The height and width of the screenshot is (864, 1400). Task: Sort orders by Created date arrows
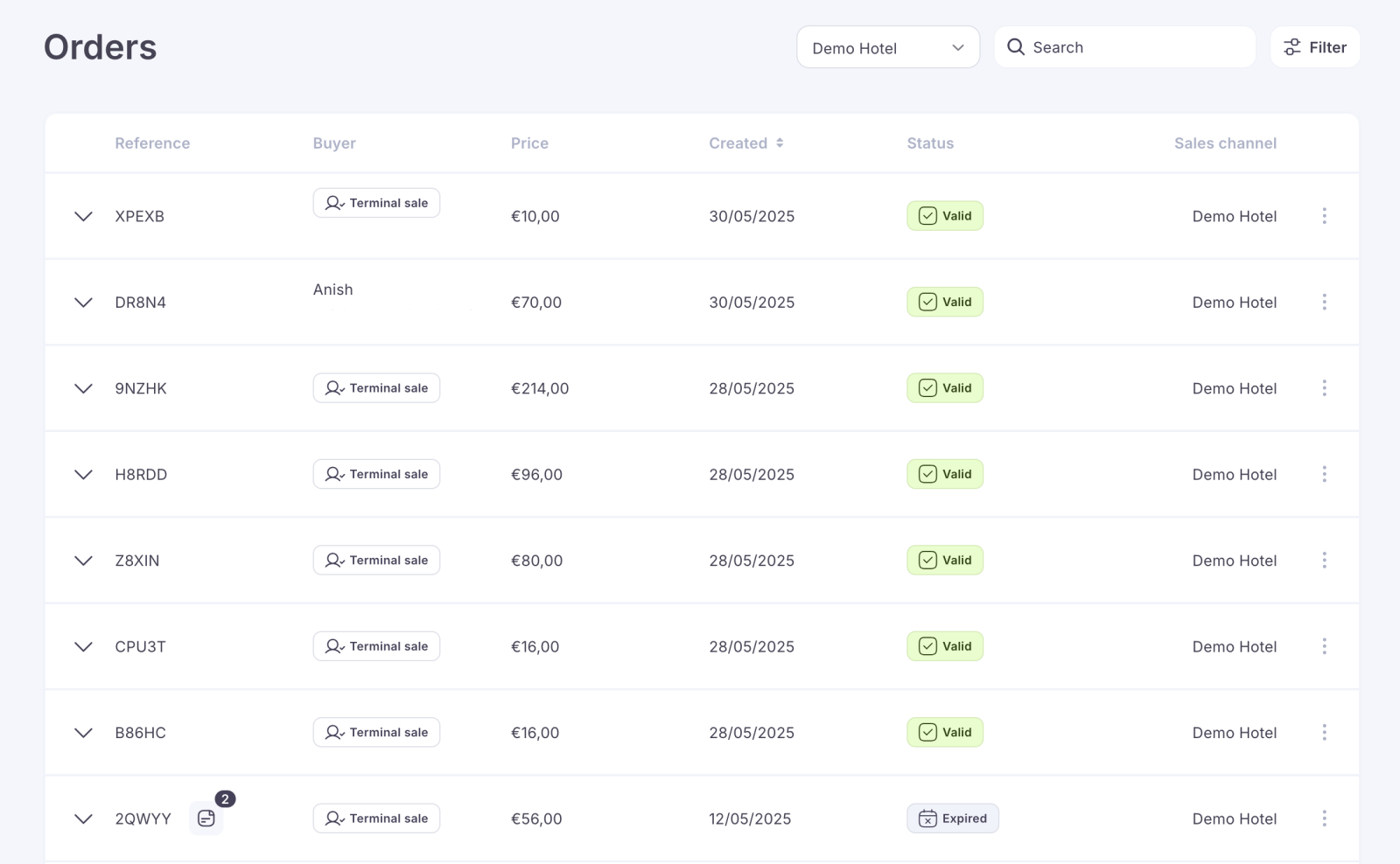[x=780, y=143]
